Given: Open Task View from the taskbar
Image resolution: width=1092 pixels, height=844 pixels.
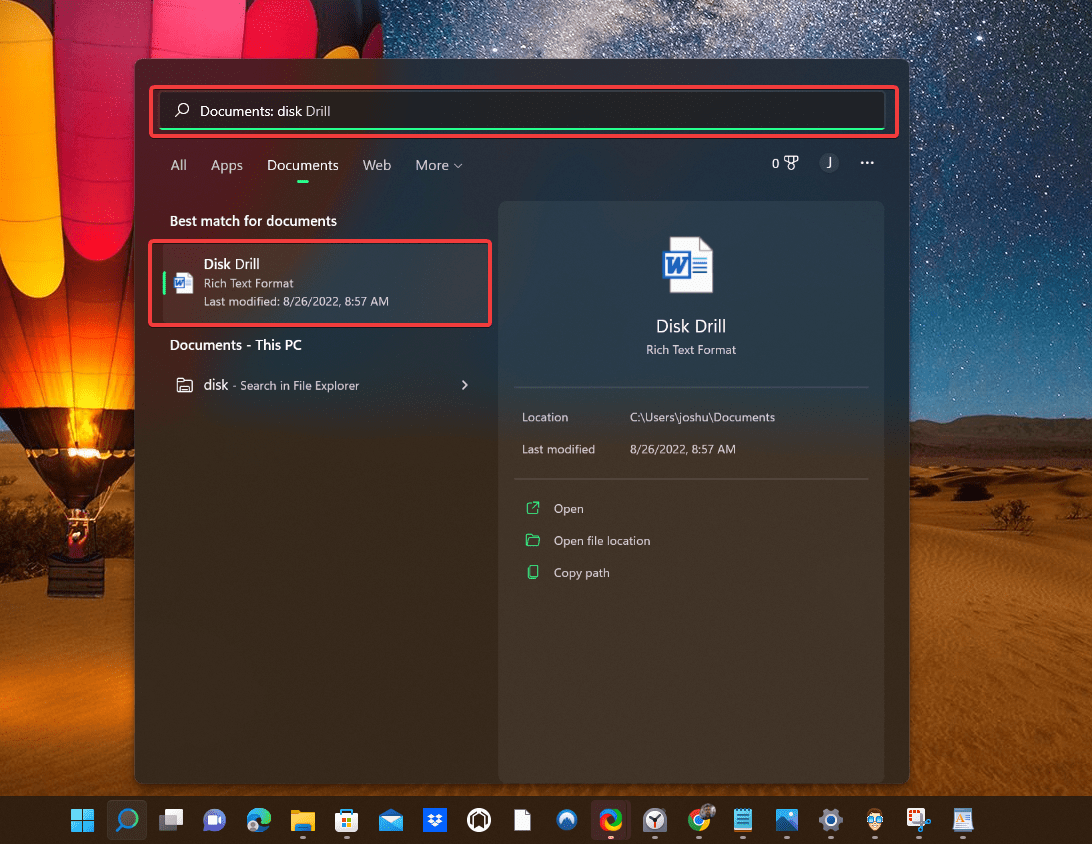Looking at the screenshot, I should [171, 820].
